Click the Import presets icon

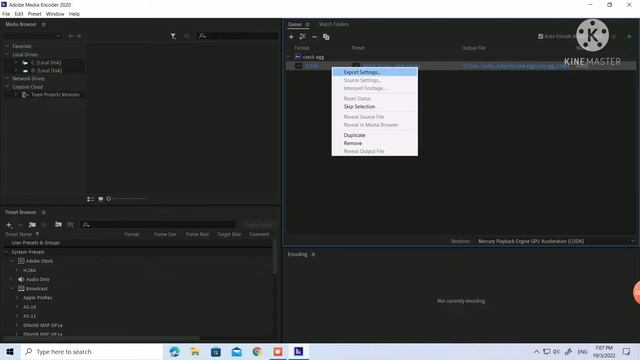[58, 224]
